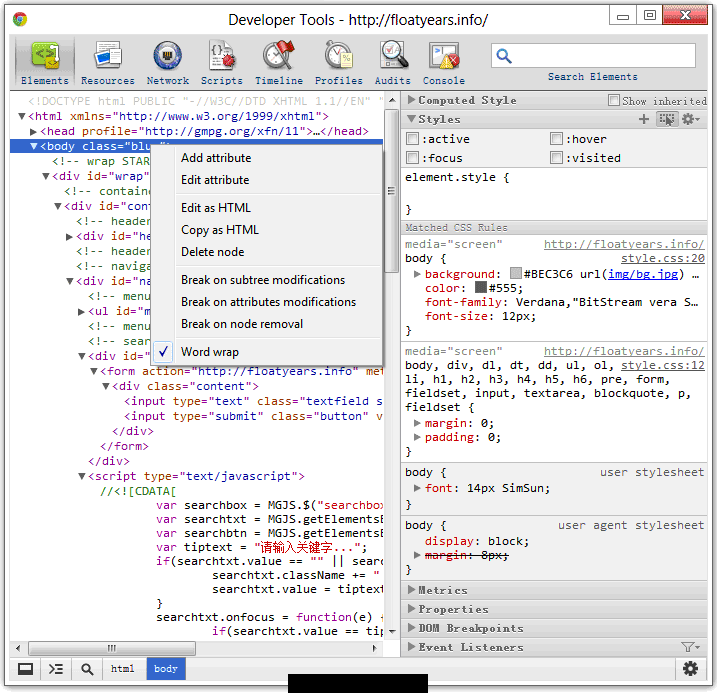Click the horizontal scrollbar thumb in DOM tree
This screenshot has height=693, width=717.
(112, 648)
